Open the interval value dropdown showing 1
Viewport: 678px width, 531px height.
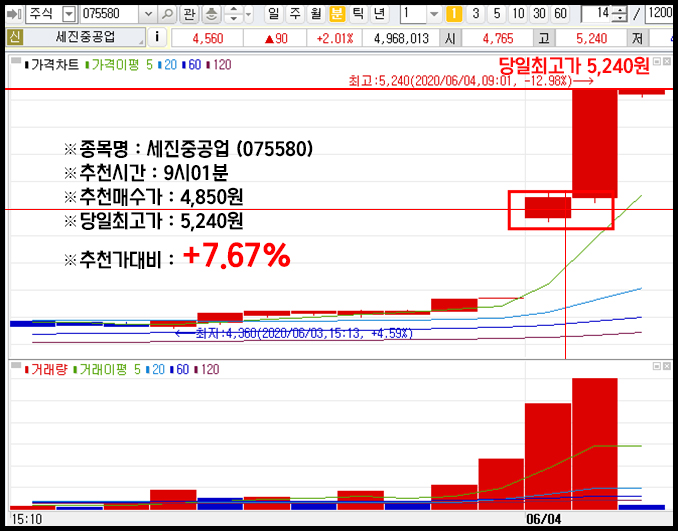[x=434, y=14]
